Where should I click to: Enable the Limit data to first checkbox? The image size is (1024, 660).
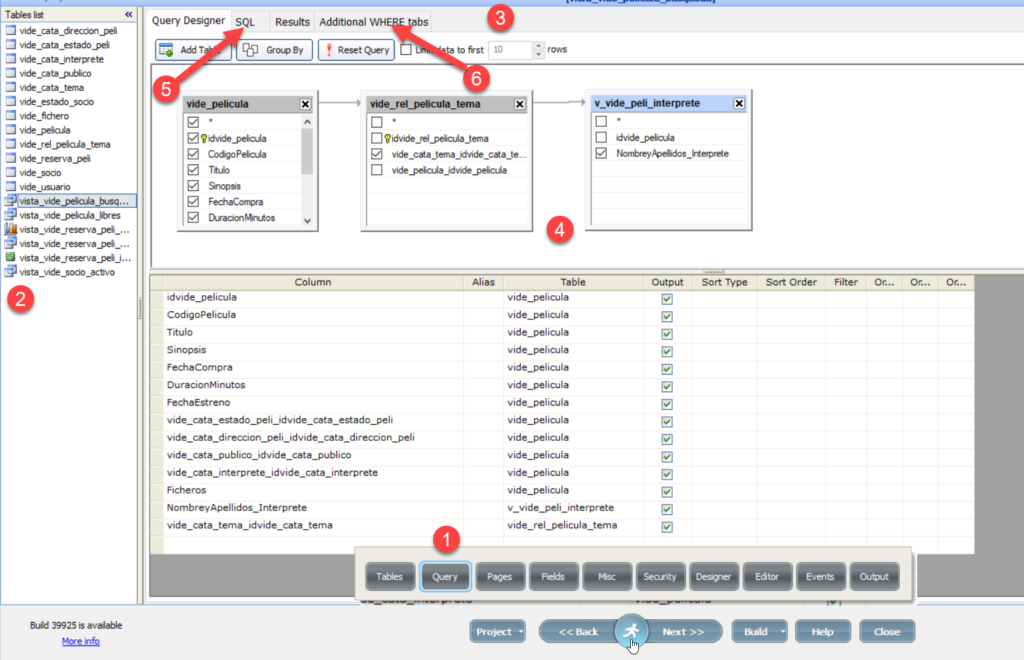pyautogui.click(x=406, y=49)
